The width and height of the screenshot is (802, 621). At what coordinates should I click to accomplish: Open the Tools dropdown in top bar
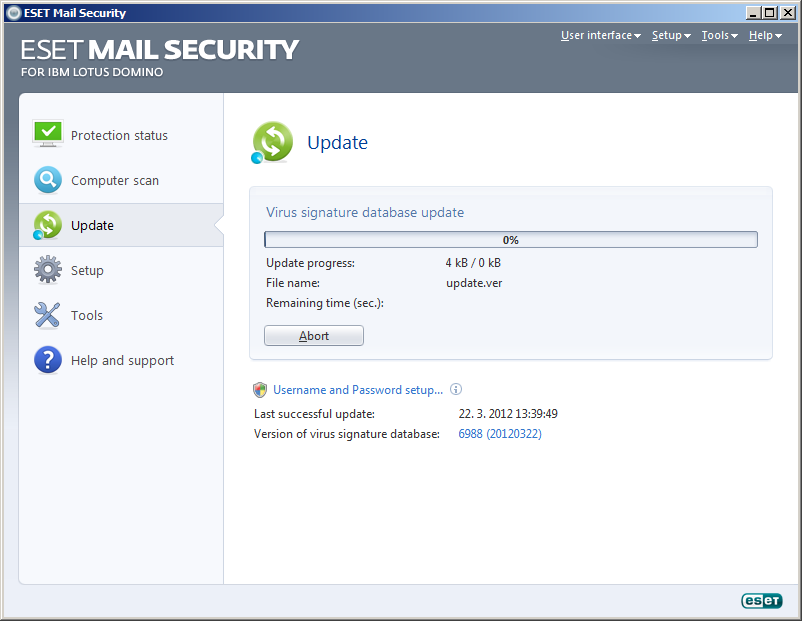(719, 35)
